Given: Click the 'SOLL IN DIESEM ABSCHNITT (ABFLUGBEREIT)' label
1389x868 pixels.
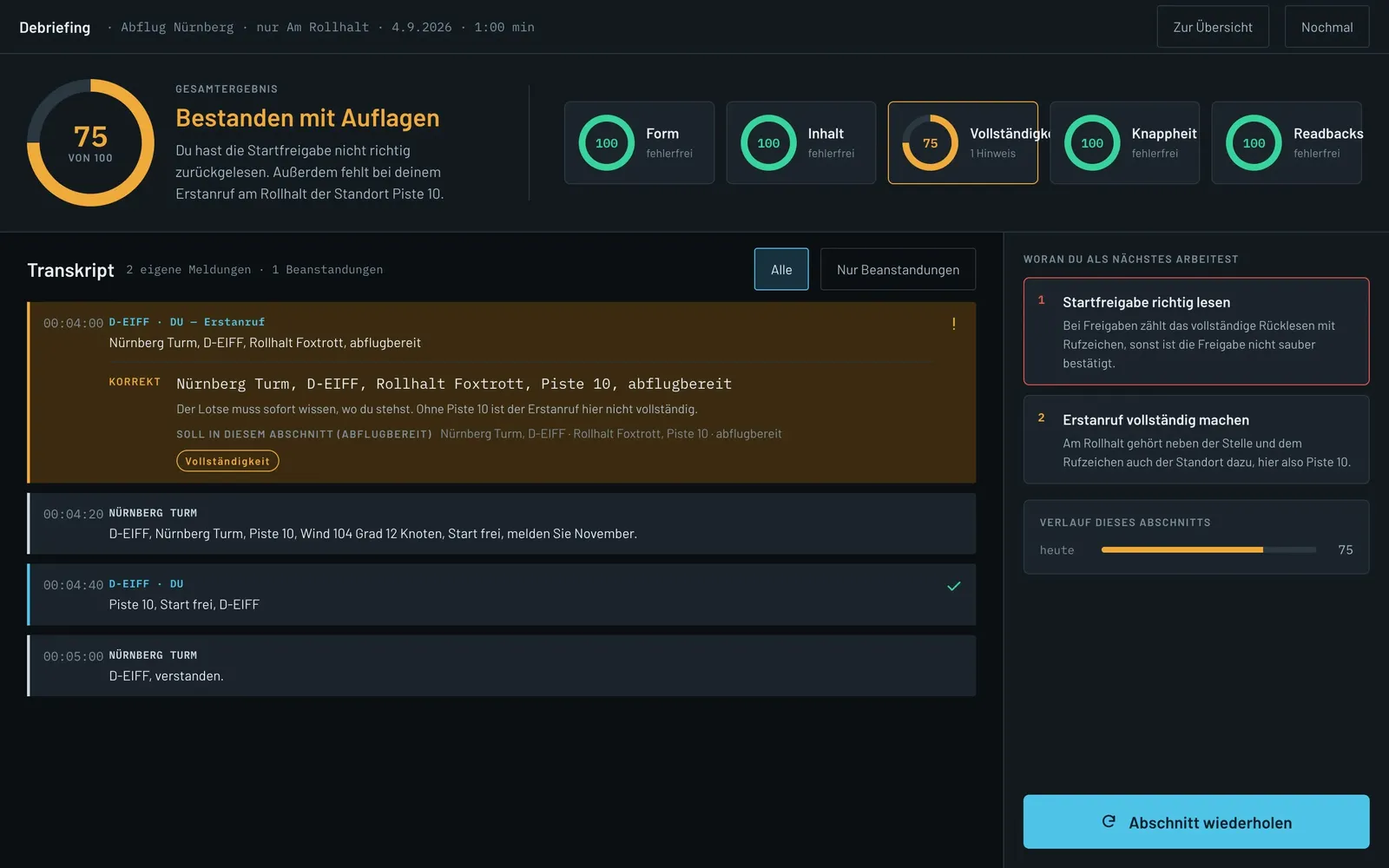Looking at the screenshot, I should click(304, 434).
